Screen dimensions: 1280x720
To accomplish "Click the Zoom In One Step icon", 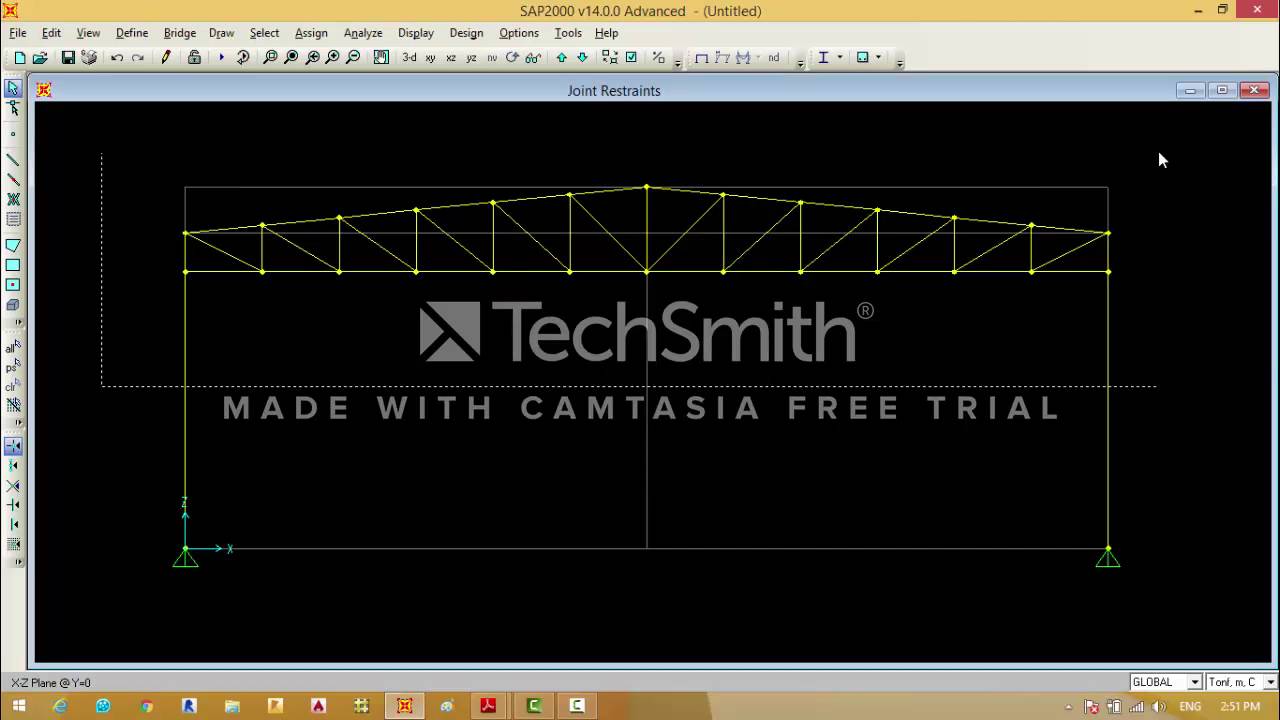I will coord(333,58).
